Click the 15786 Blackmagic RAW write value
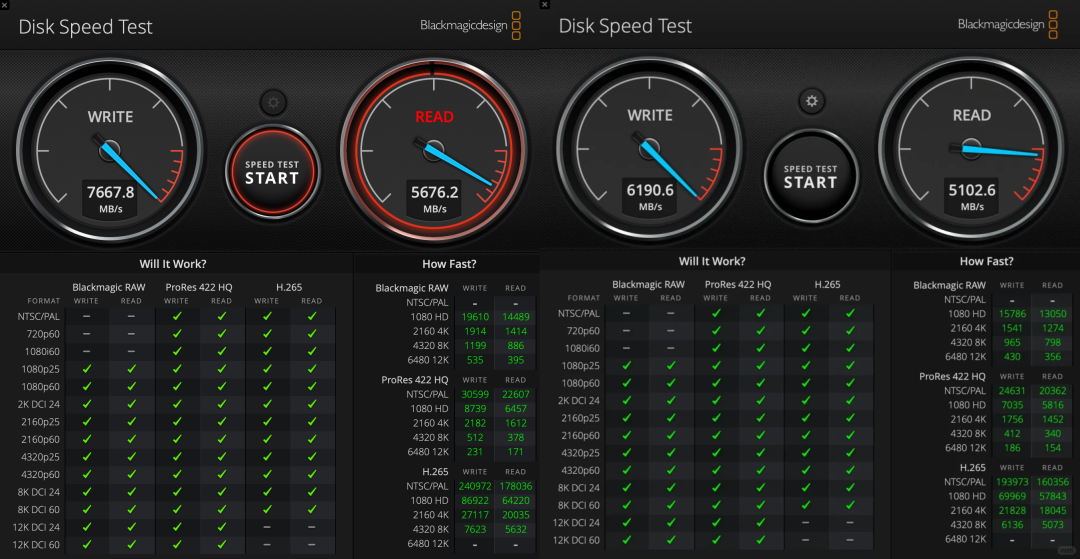The width and height of the screenshot is (1080, 559). pos(1012,314)
